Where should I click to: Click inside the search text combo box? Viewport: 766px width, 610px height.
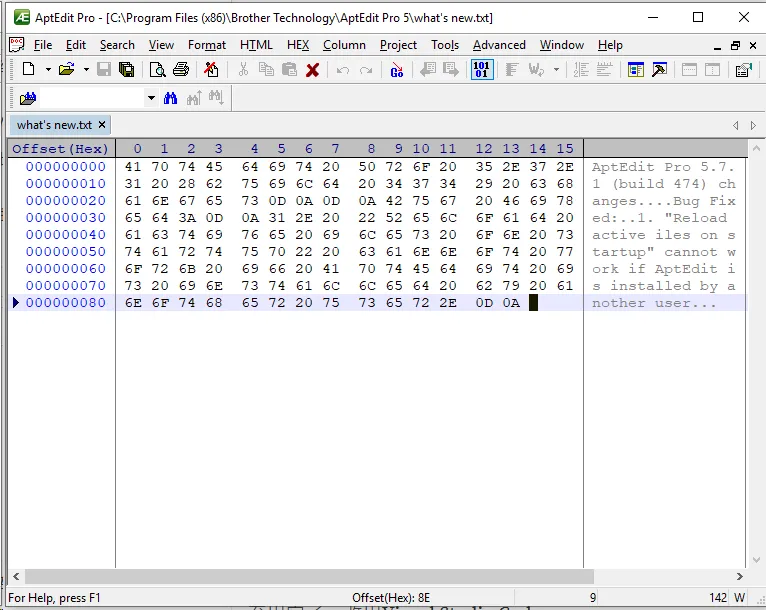[93, 98]
